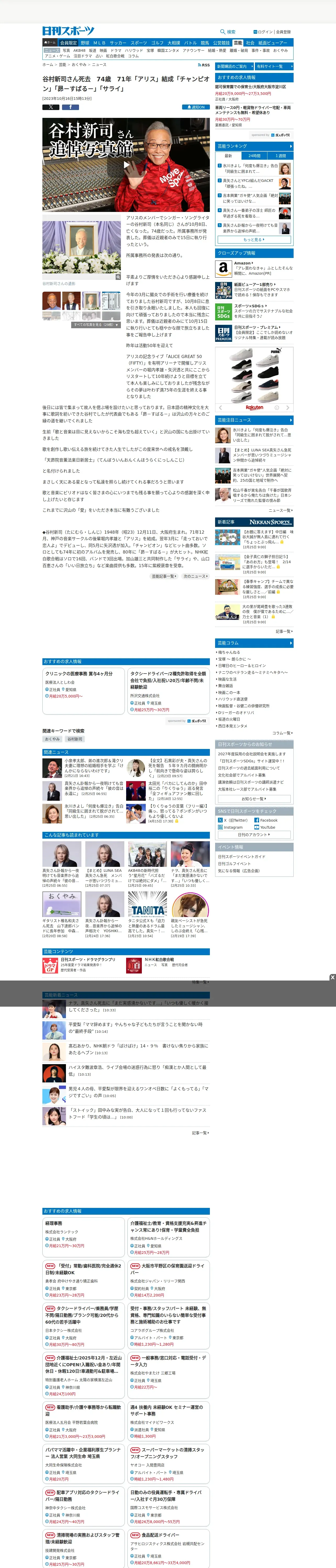Viewport: 336px width, 1568px height.
Task: Go to Home in navigation bar
Action: coord(50,43)
